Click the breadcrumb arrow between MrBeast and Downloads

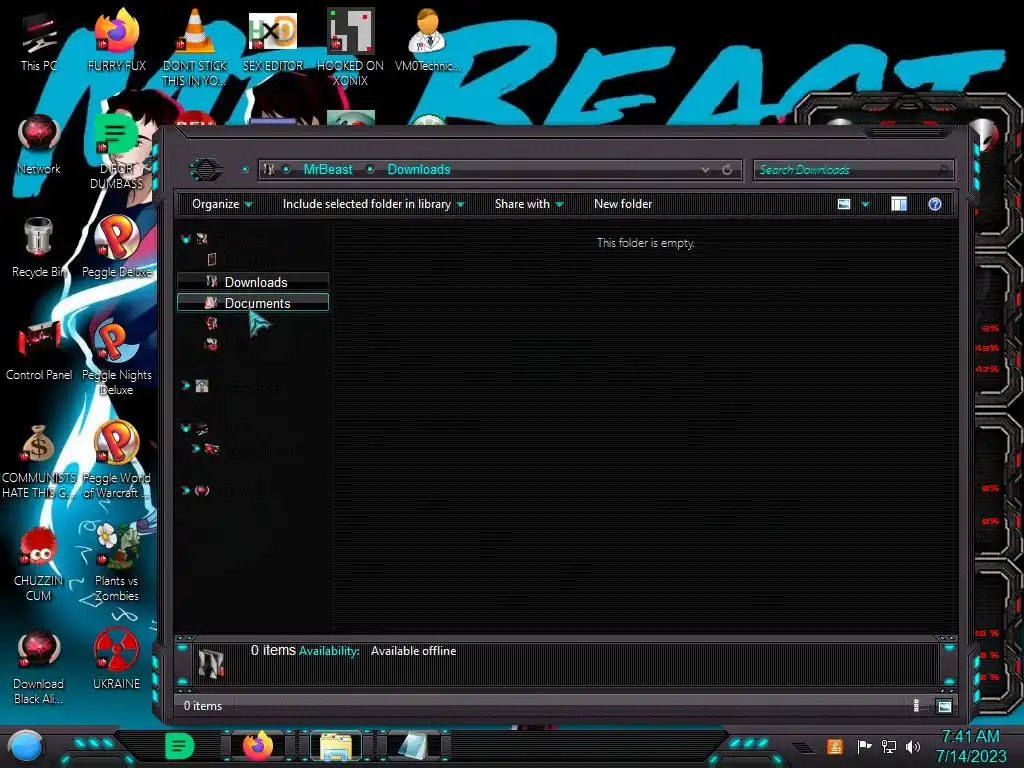tap(370, 170)
